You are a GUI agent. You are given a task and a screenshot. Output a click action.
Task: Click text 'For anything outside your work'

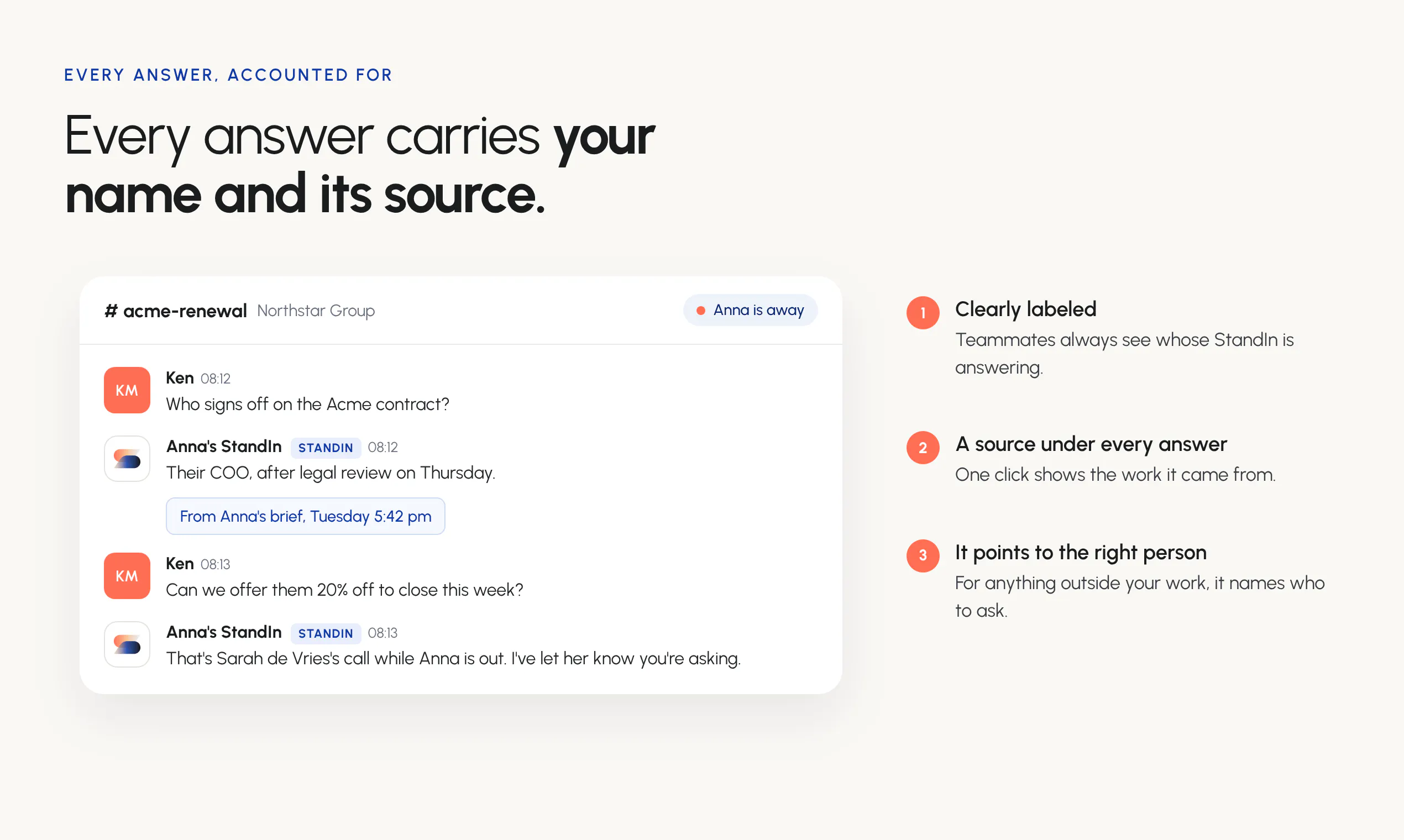pos(1140,597)
